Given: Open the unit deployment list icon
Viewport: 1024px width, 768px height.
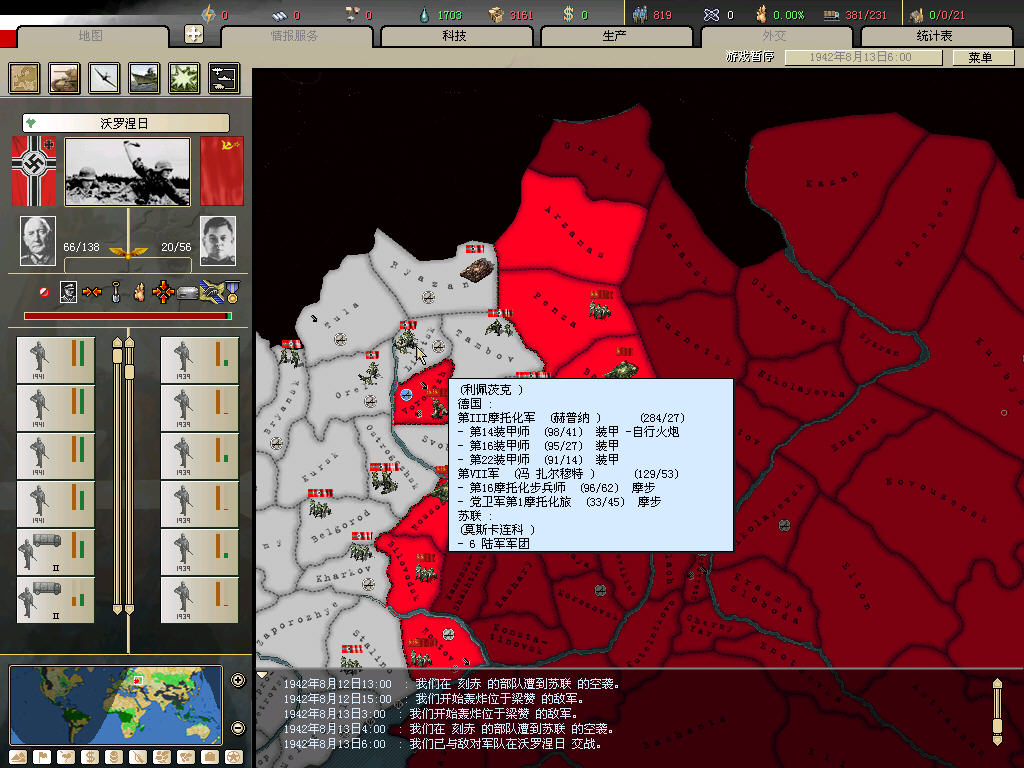Looking at the screenshot, I should [224, 78].
